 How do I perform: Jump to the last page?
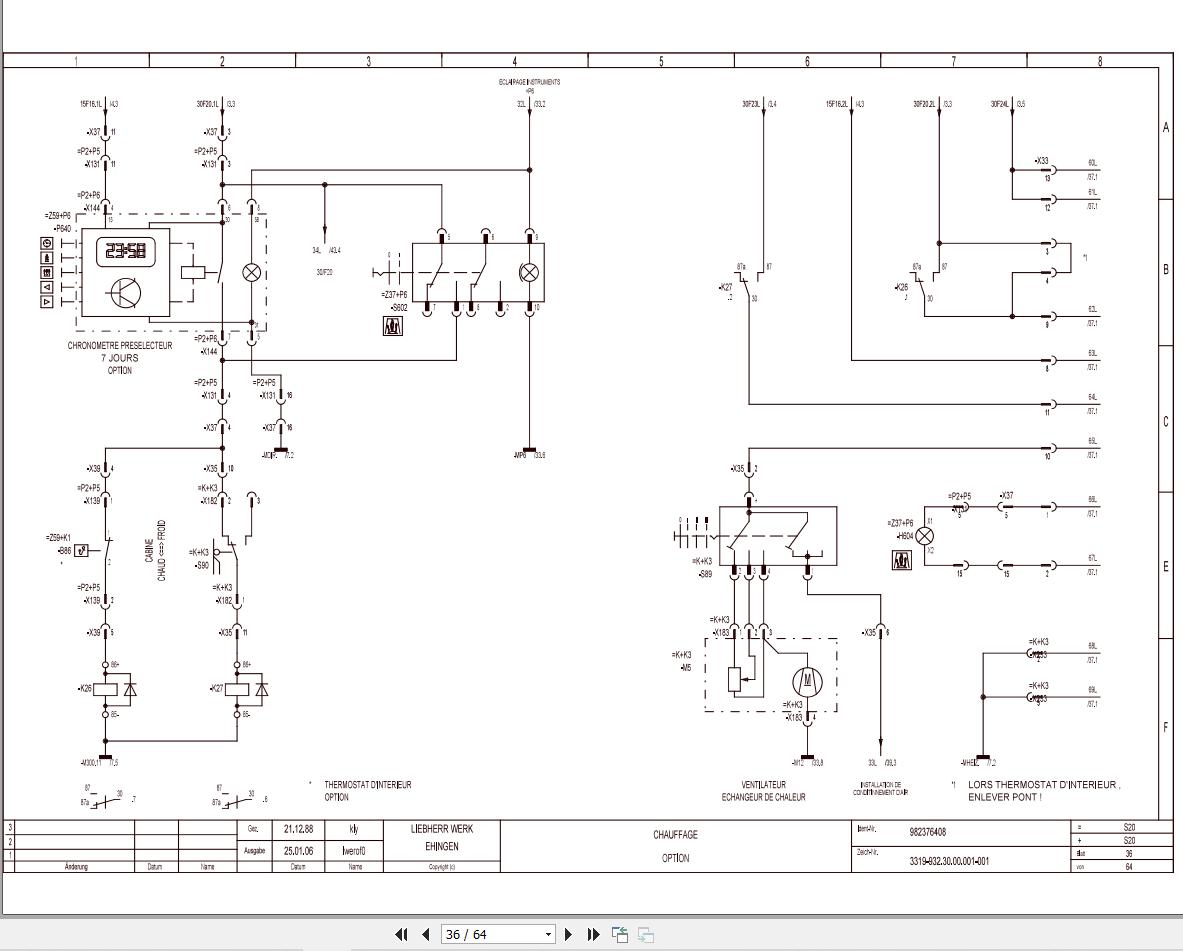point(593,934)
